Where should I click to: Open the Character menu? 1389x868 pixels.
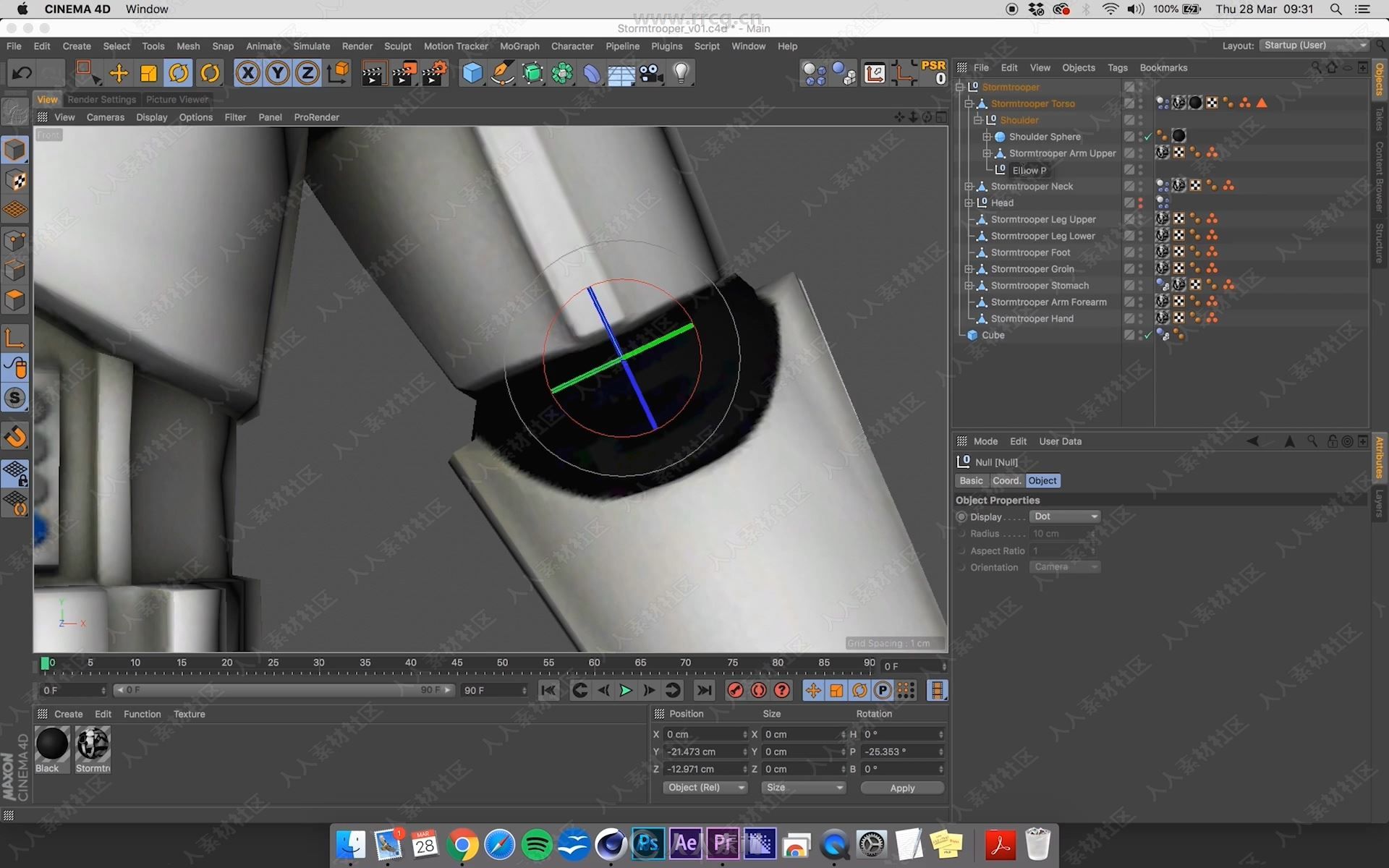coord(572,46)
